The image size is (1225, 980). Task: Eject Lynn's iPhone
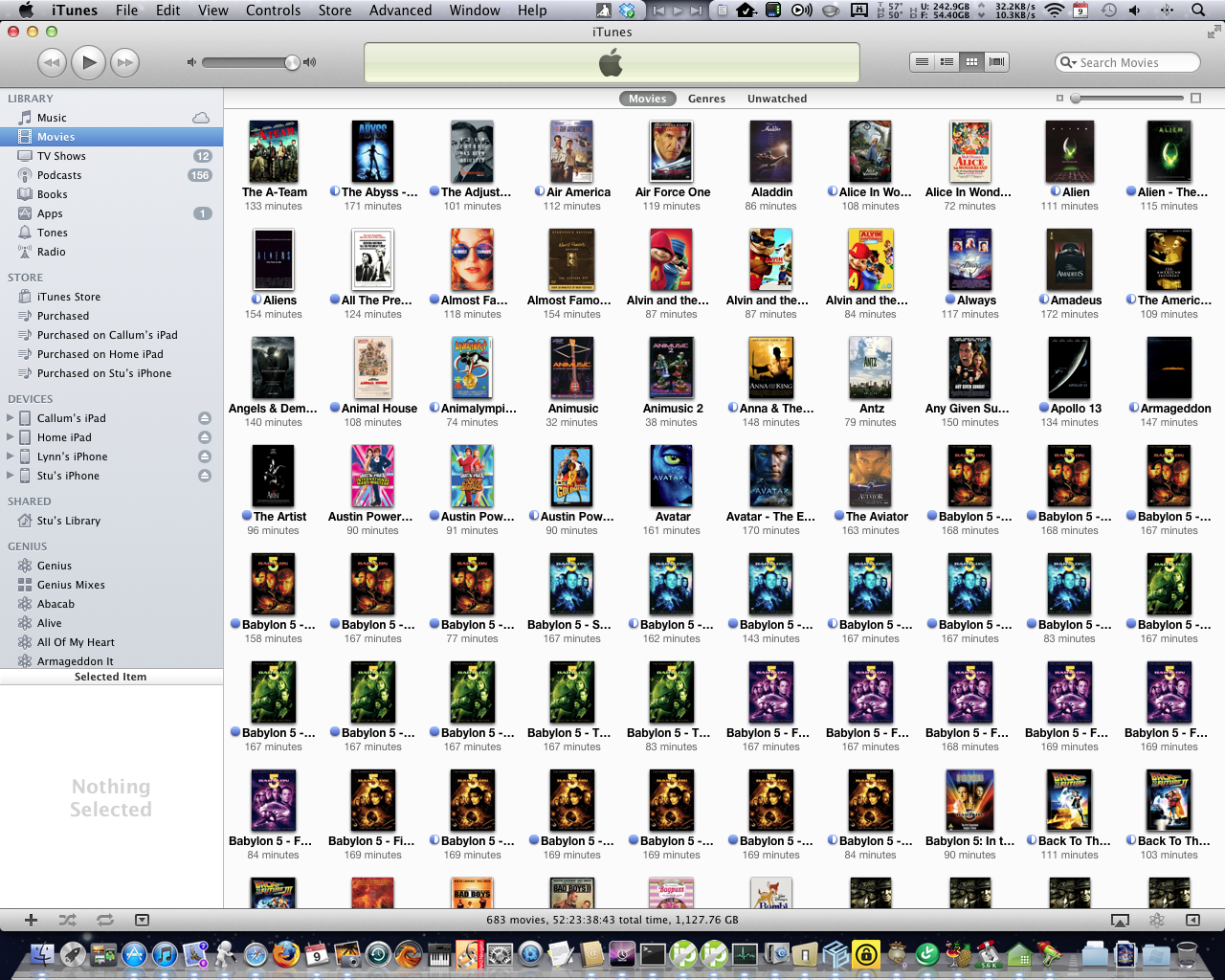(x=205, y=457)
